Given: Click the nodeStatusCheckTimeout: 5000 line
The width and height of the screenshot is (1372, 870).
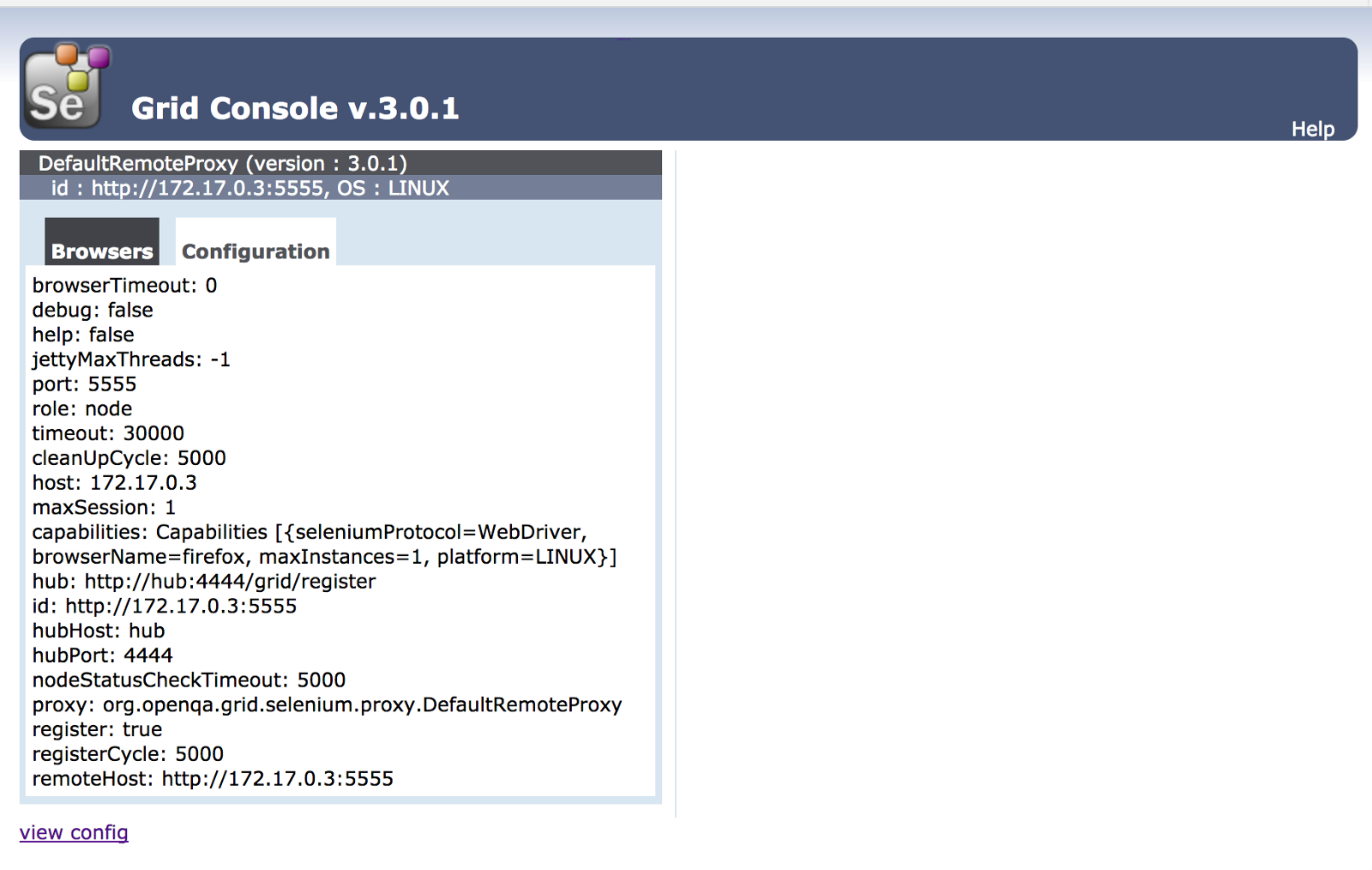Looking at the screenshot, I should pos(190,680).
